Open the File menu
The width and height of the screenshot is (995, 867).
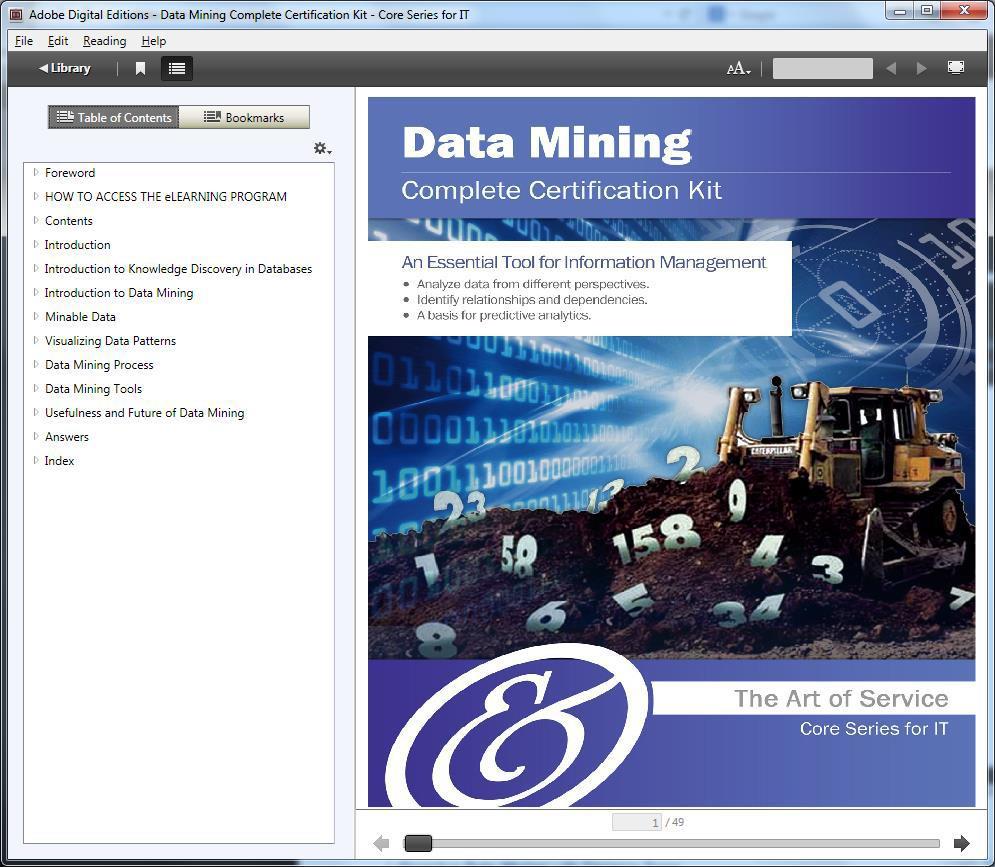pos(23,41)
